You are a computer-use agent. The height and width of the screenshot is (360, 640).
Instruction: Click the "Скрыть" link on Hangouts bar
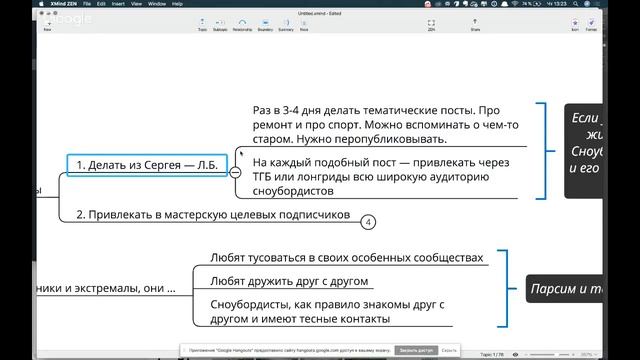[449, 350]
